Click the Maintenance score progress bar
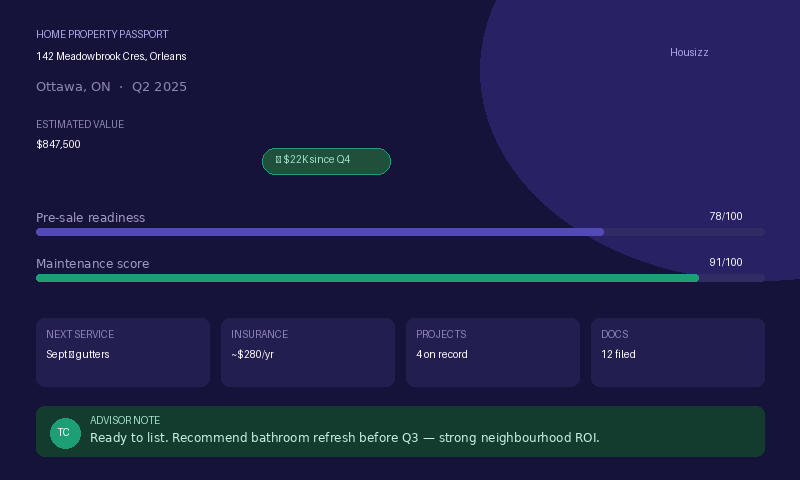Image resolution: width=800 pixels, height=480 pixels. [x=401, y=278]
